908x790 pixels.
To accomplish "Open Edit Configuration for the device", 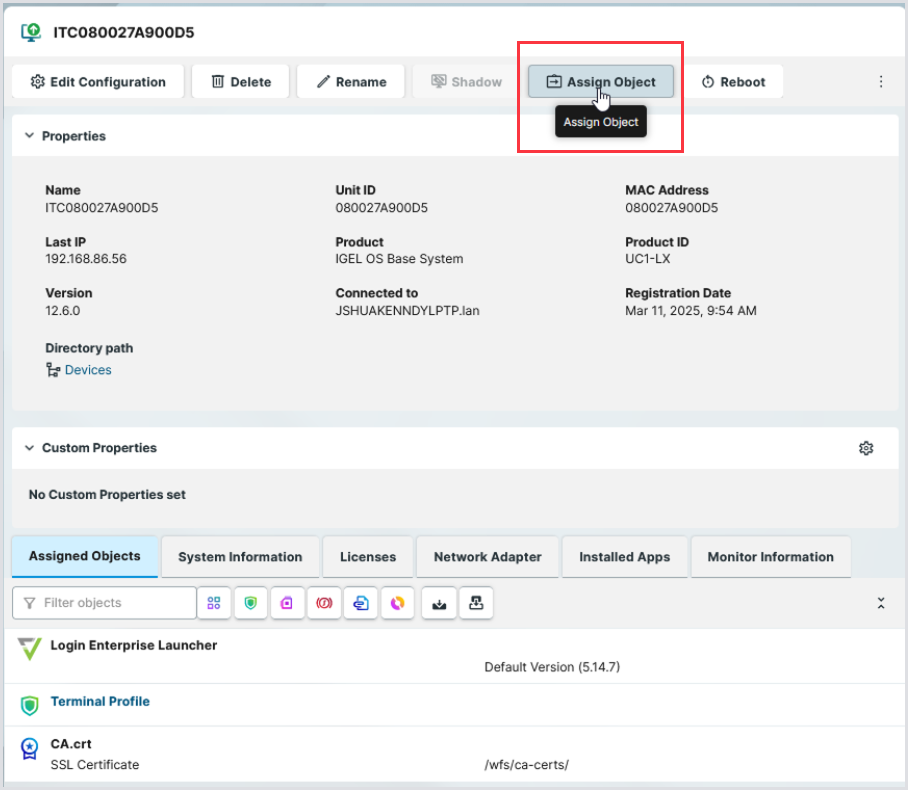I will (98, 82).
